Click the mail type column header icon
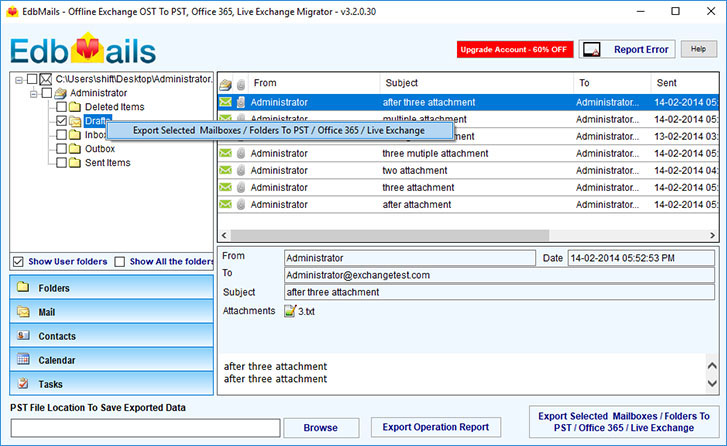Image resolution: width=727 pixels, height=446 pixels. tap(226, 84)
